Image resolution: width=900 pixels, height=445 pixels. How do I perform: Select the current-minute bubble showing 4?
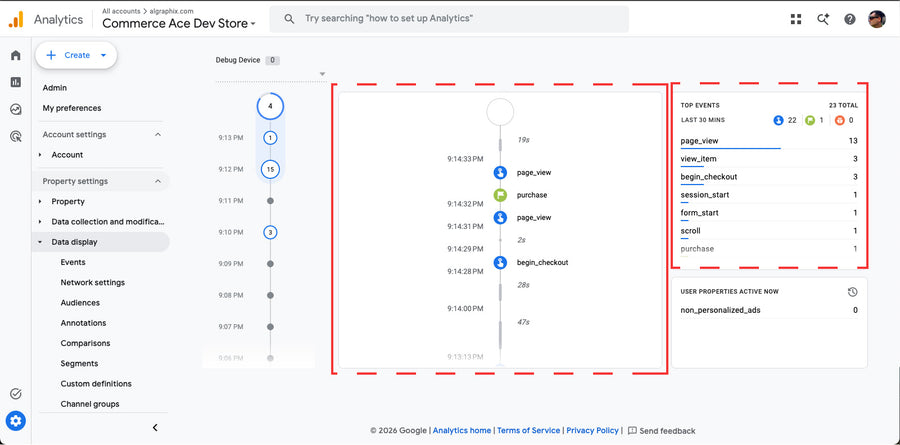[270, 106]
